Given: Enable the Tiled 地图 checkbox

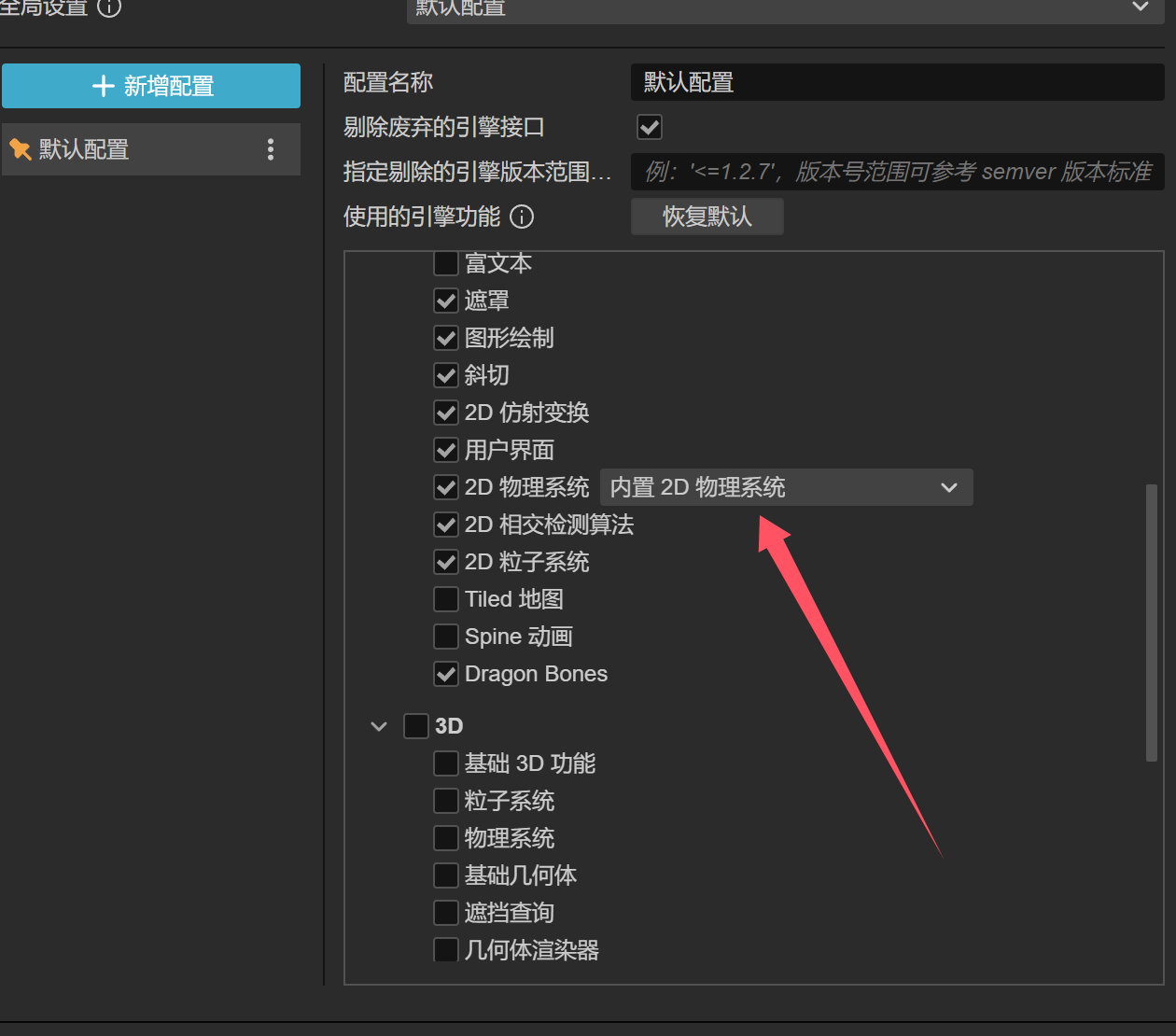Looking at the screenshot, I should [x=446, y=599].
